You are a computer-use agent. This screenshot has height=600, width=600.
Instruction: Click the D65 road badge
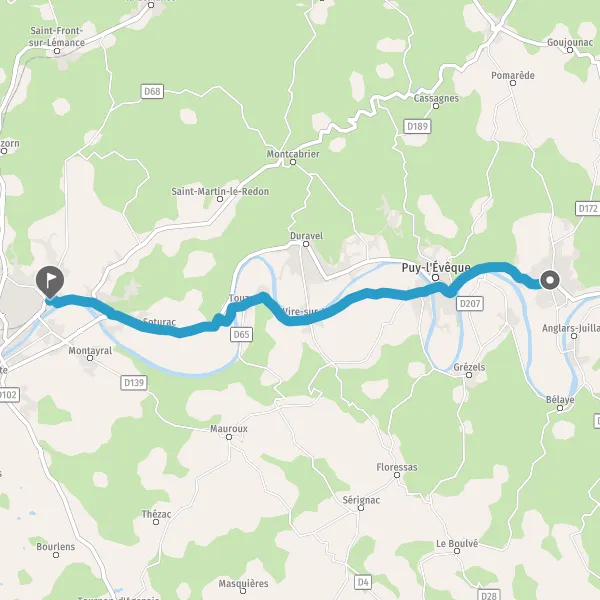(x=241, y=334)
